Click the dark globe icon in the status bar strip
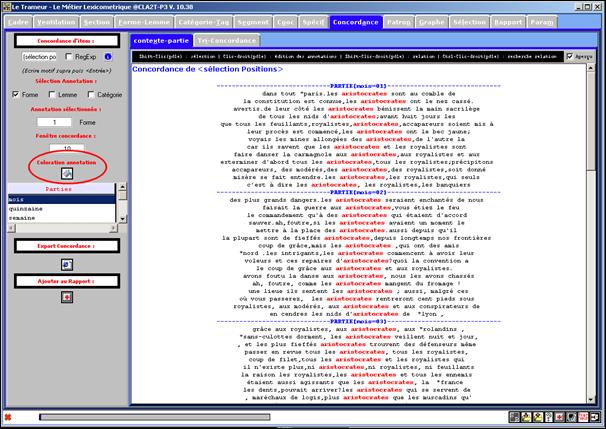This screenshot has width=606, height=429. point(571,417)
